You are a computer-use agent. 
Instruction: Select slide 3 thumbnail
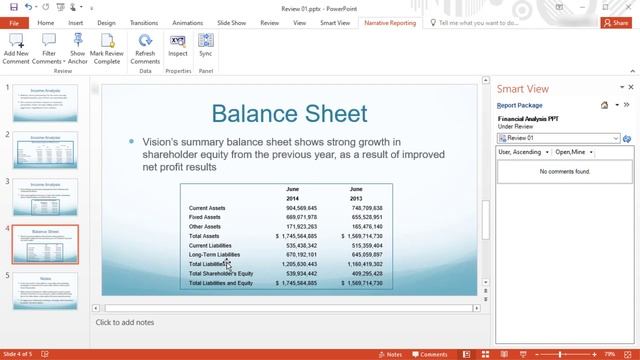coord(45,197)
